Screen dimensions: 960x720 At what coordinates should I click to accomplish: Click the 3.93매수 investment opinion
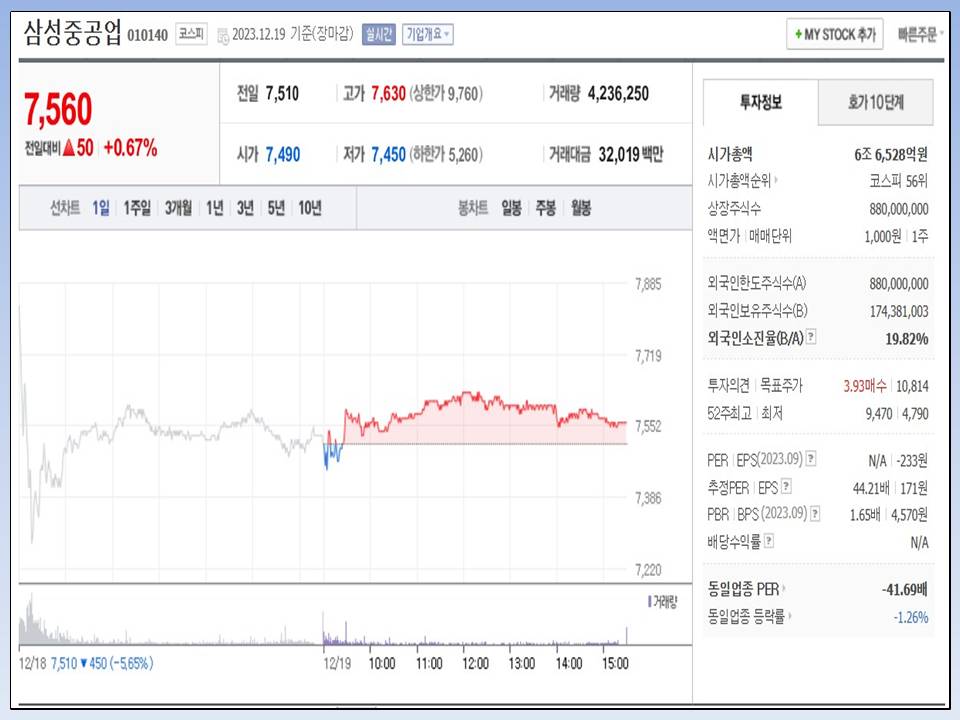point(865,386)
